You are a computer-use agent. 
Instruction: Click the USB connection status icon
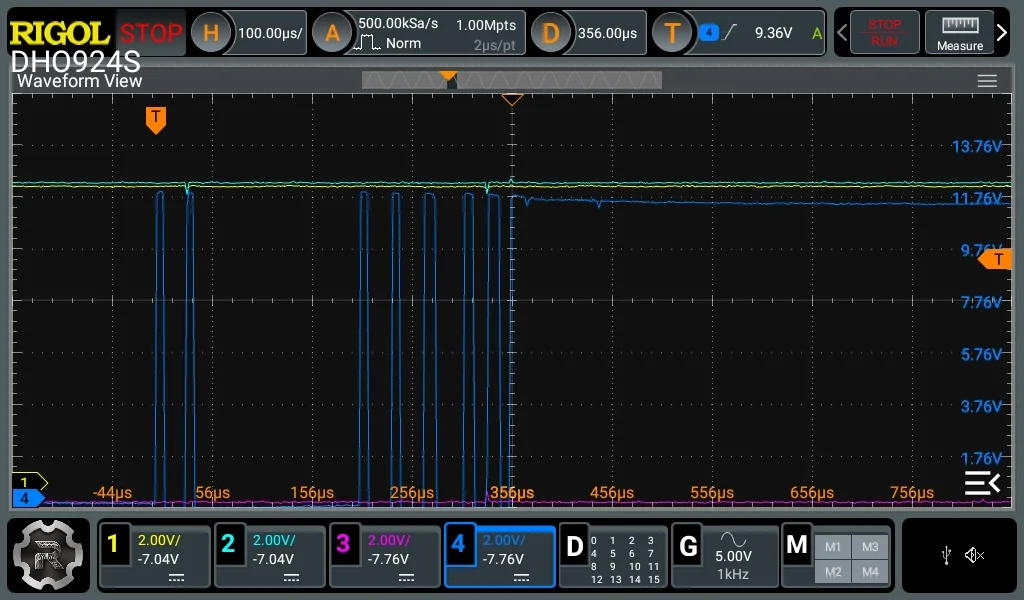click(946, 556)
